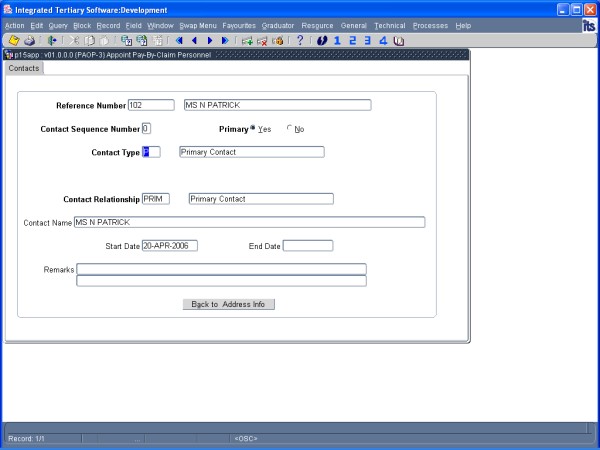The height and width of the screenshot is (450, 600).
Task: Click the Cancel Query toolbar icon
Action: tap(157, 40)
